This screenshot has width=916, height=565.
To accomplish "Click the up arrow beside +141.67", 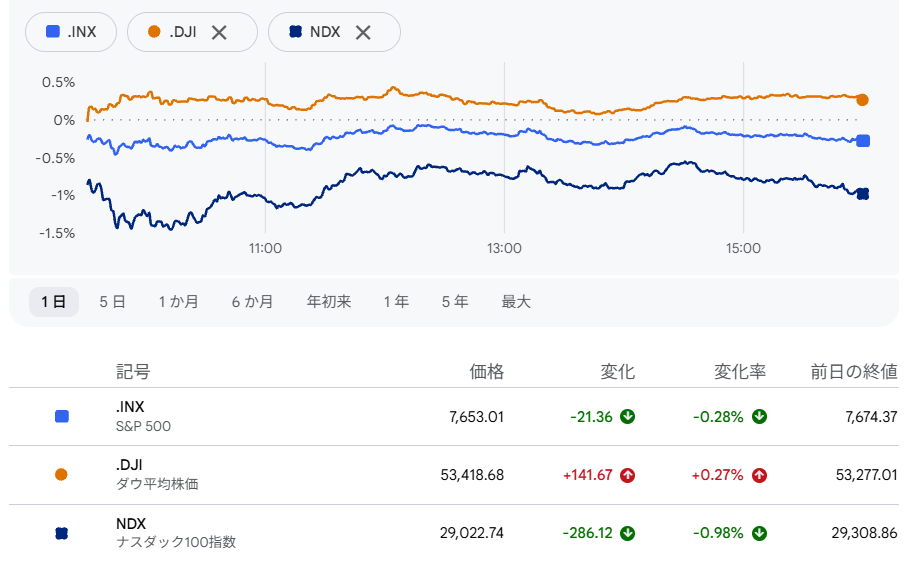I will (627, 475).
